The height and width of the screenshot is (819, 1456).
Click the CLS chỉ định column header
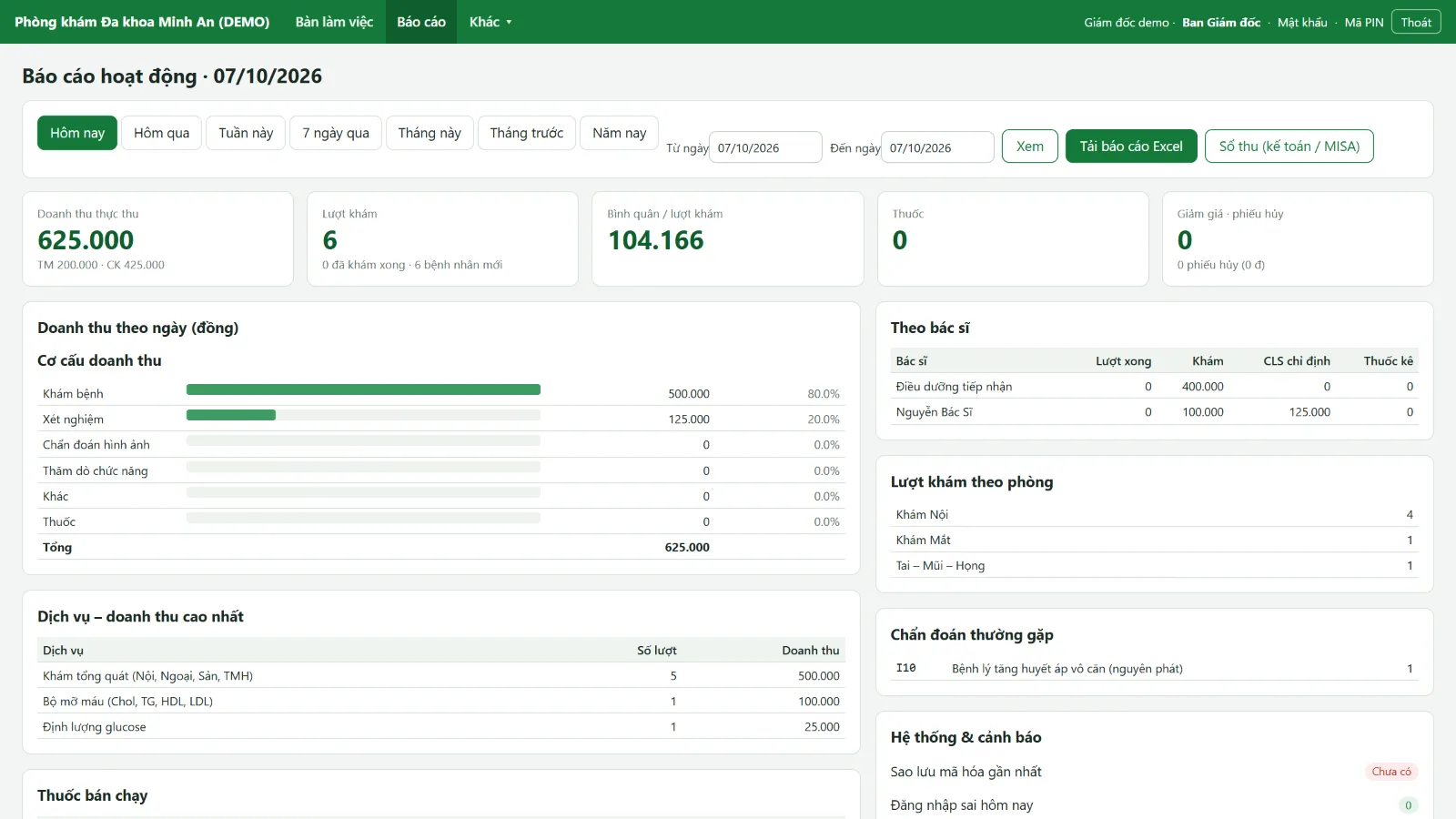[1296, 361]
